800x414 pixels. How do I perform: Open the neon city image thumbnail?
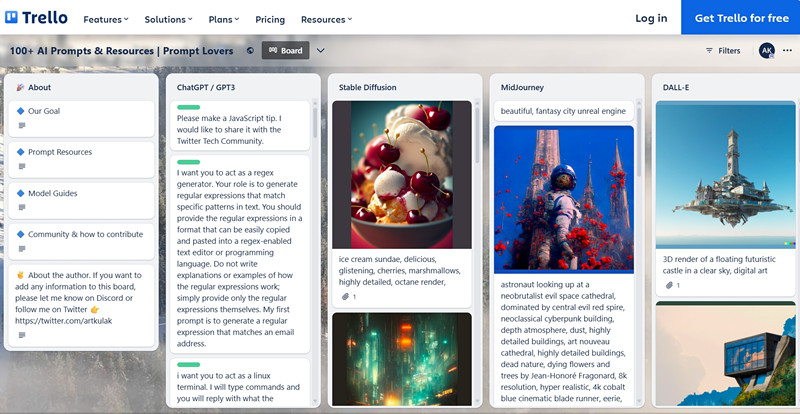click(x=402, y=359)
